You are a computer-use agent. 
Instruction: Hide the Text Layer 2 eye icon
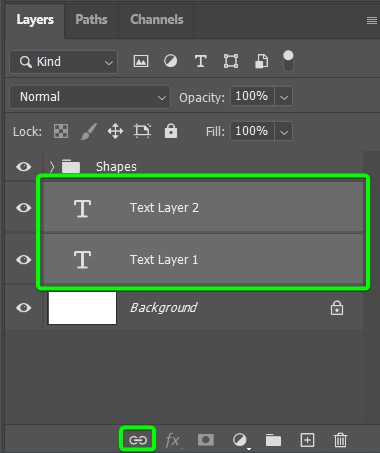point(24,208)
